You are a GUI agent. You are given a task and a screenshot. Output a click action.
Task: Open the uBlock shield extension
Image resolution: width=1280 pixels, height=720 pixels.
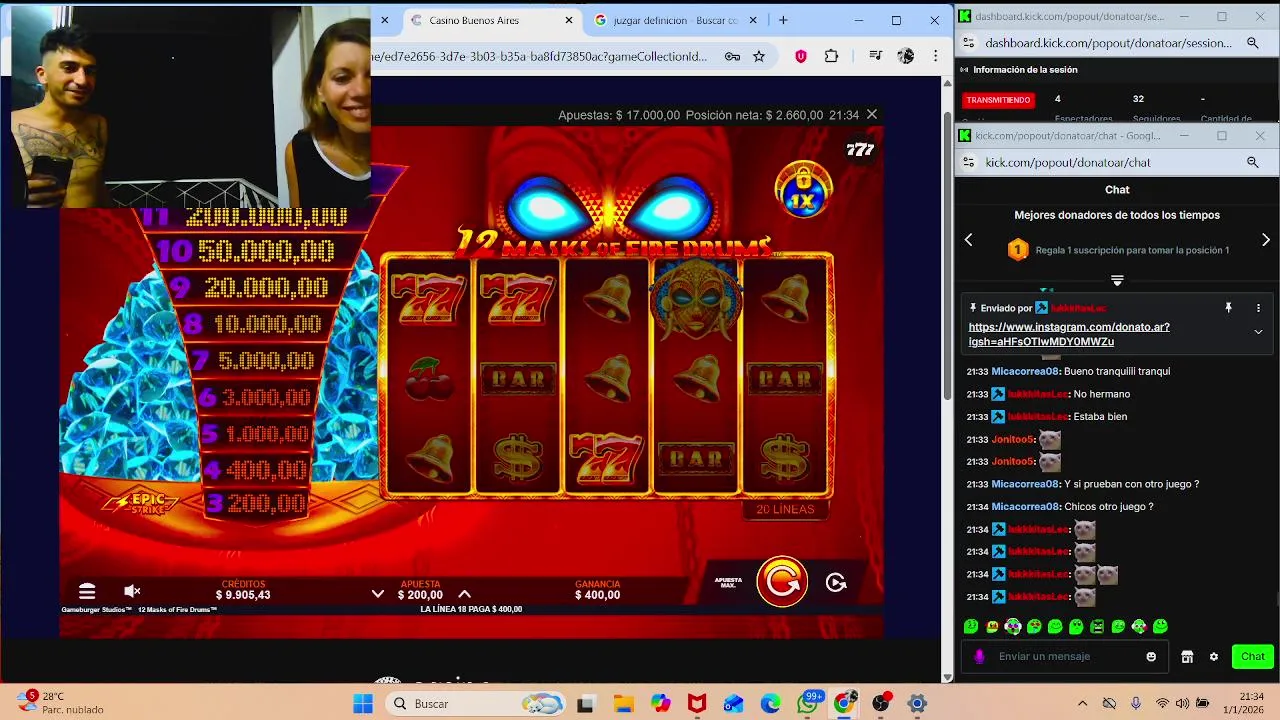click(800, 56)
